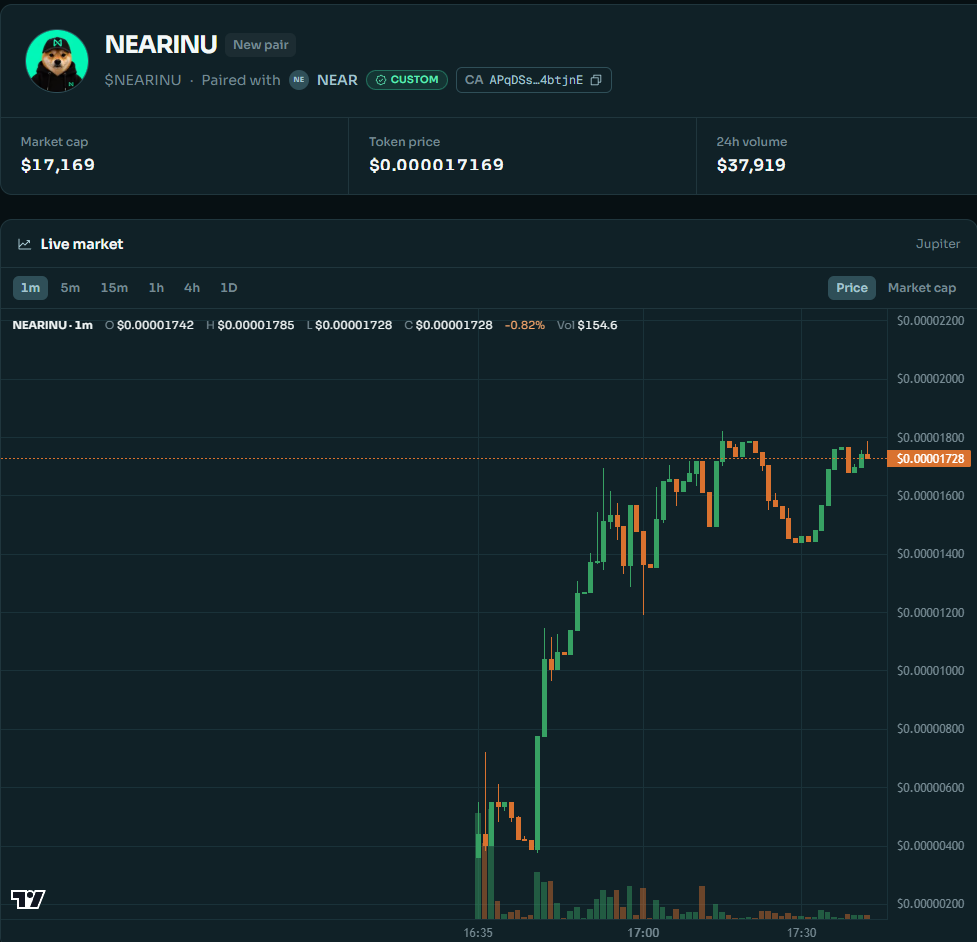Click the CA APqDSs…4btjnE address button
977x942 pixels.
click(533, 80)
